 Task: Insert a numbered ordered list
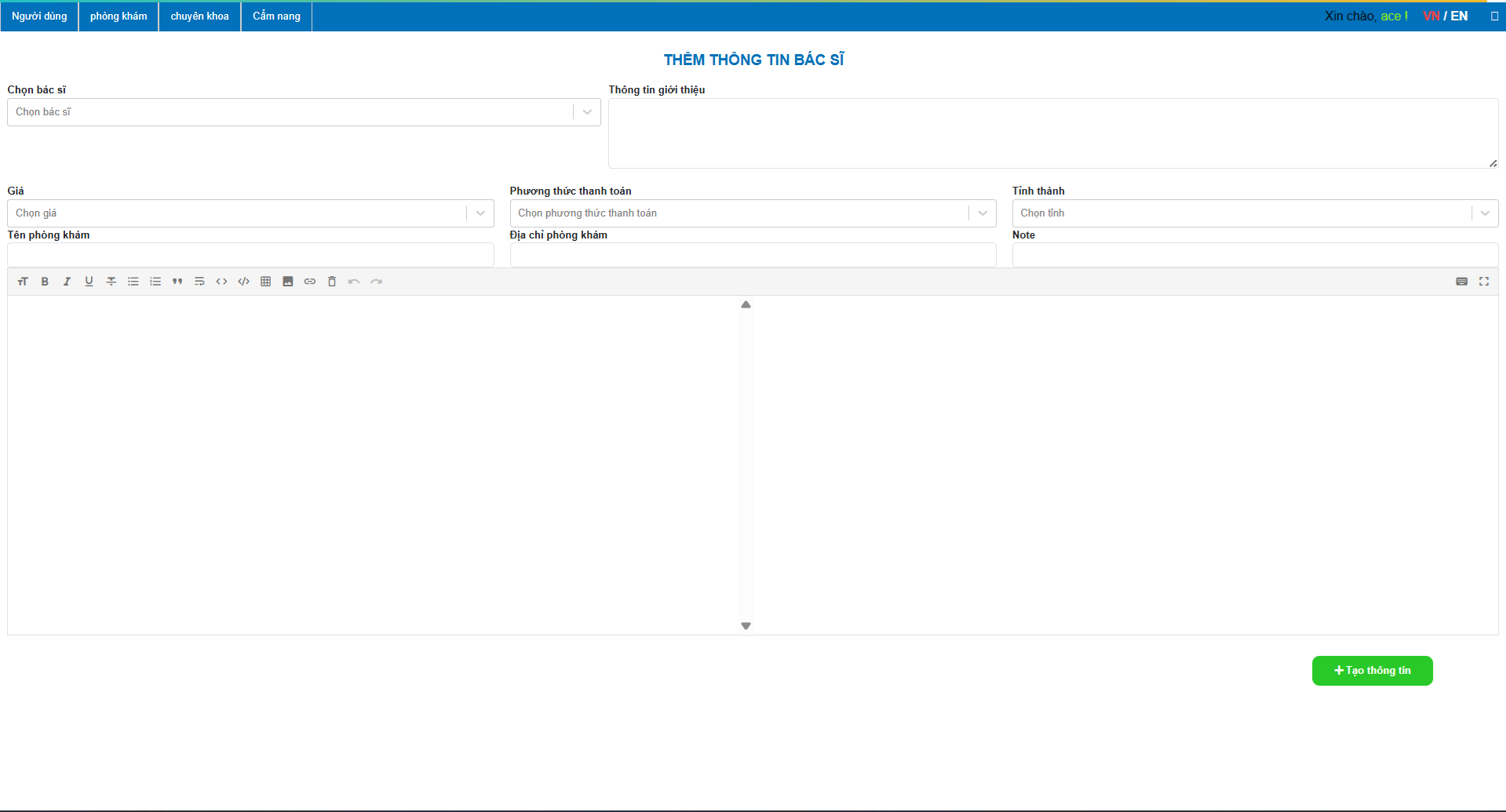pyautogui.click(x=155, y=282)
